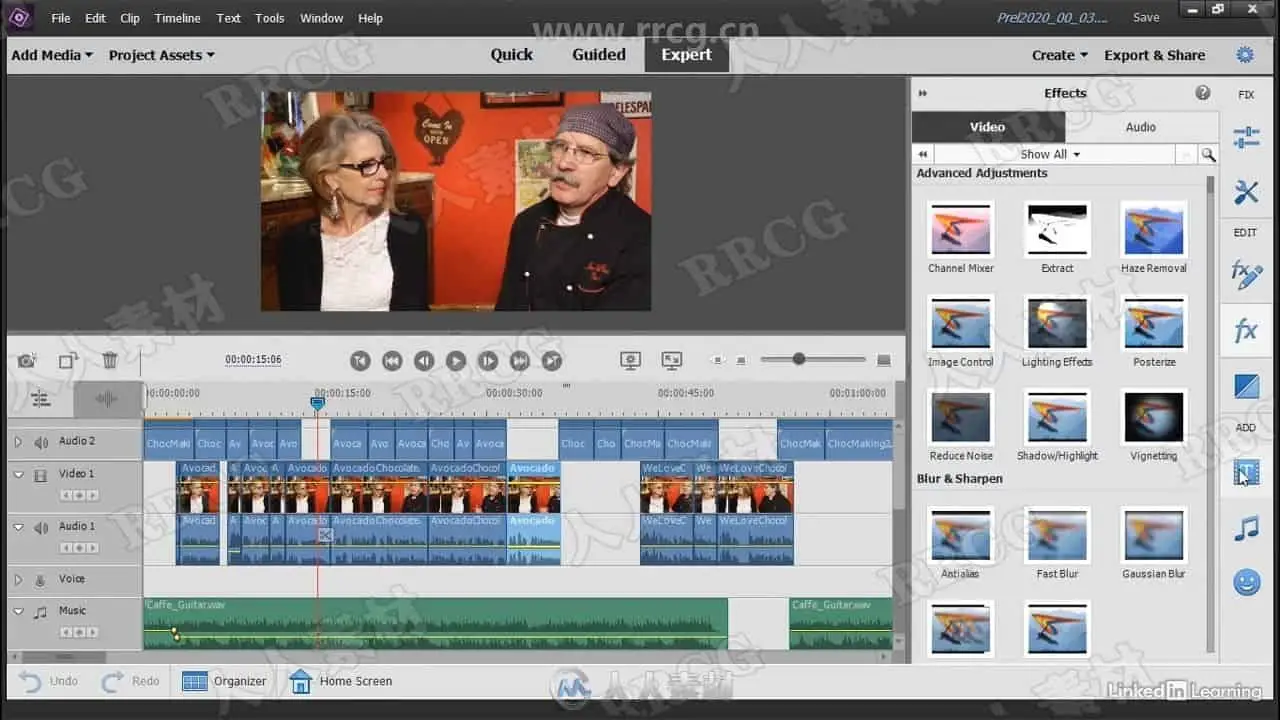Open the Add Media dropdown
The width and height of the screenshot is (1280, 720).
[x=51, y=55]
